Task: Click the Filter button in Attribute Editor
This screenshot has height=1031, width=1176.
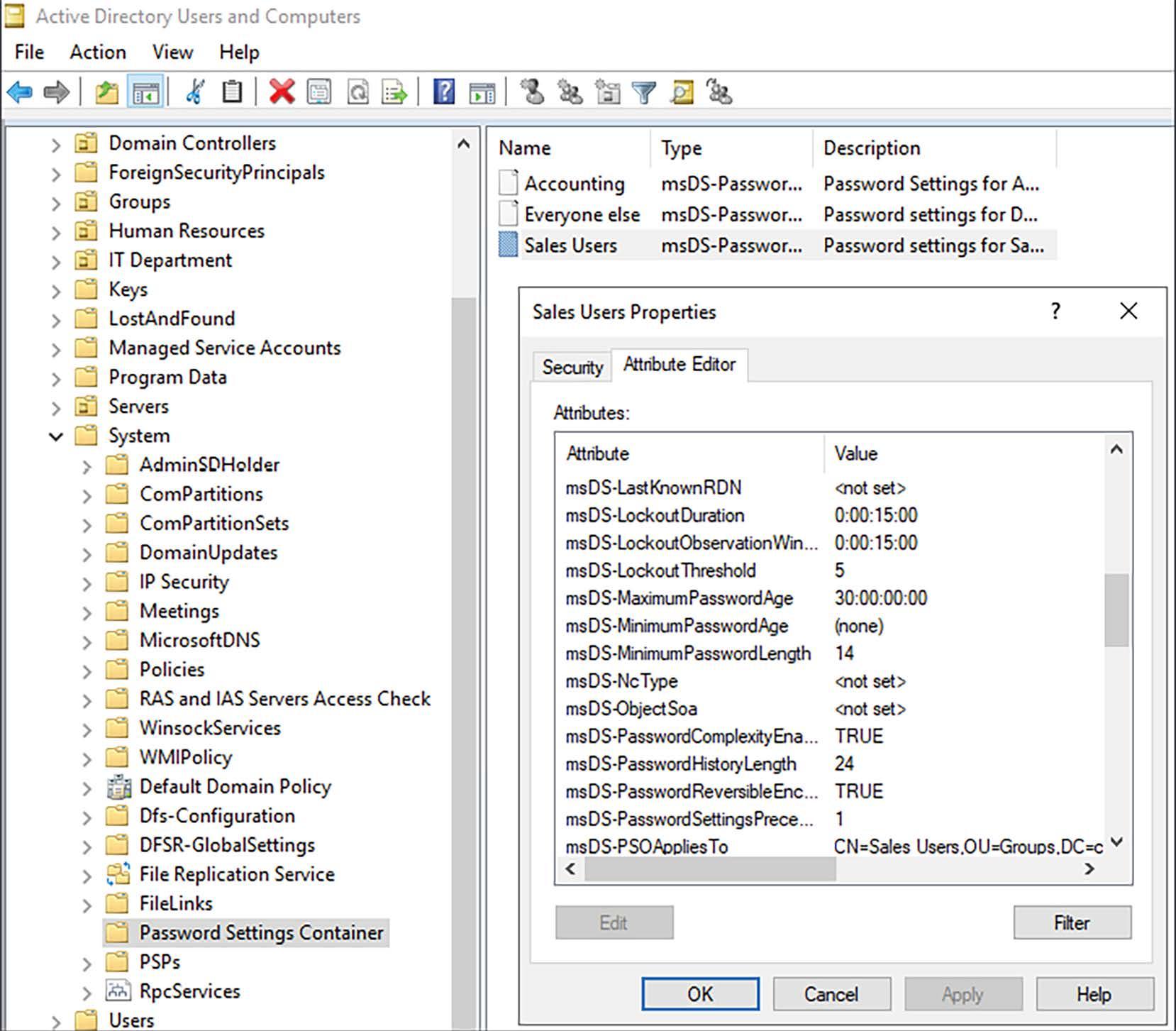Action: [1072, 922]
